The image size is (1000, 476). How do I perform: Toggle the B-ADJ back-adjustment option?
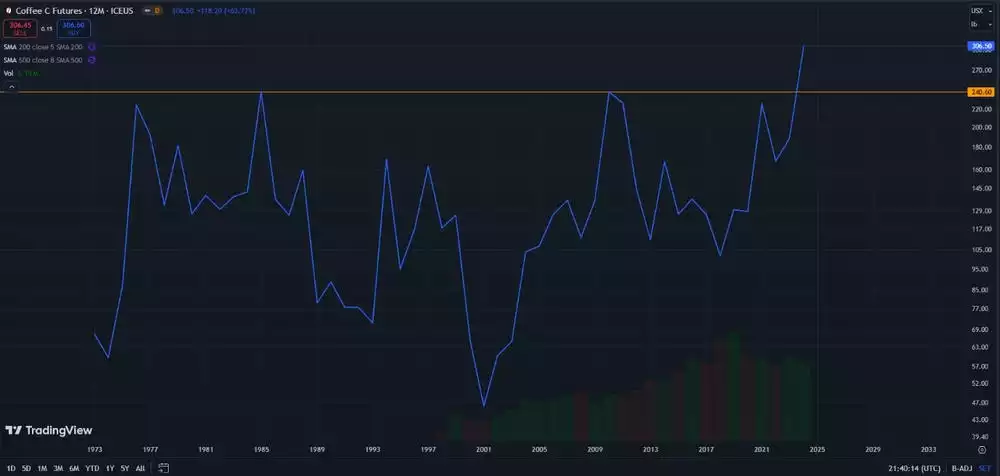960,468
